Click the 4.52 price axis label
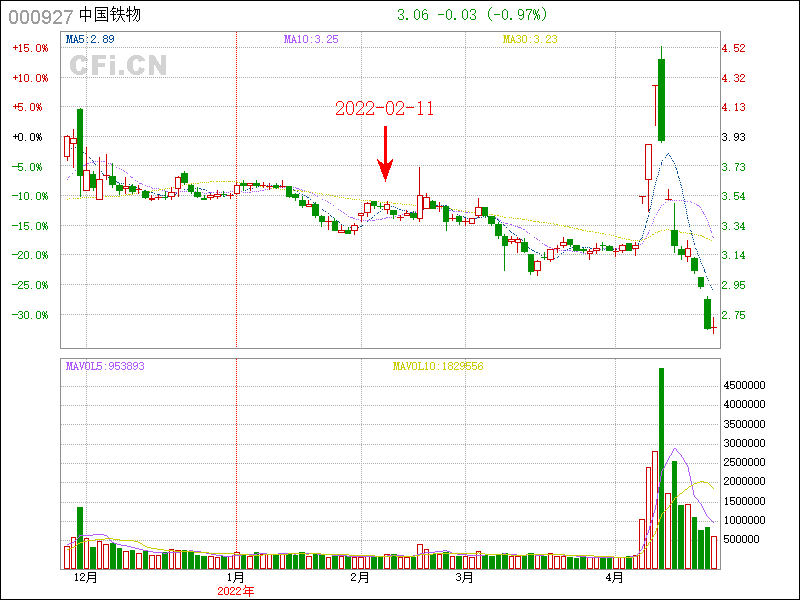Screen dimensions: 800x600 click(x=734, y=48)
